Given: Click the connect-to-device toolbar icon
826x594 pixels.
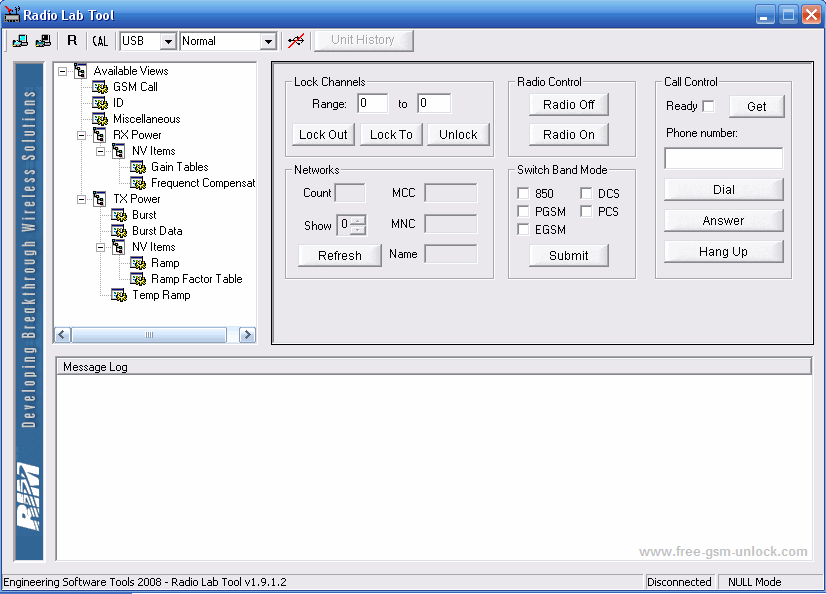Looking at the screenshot, I should point(20,41).
